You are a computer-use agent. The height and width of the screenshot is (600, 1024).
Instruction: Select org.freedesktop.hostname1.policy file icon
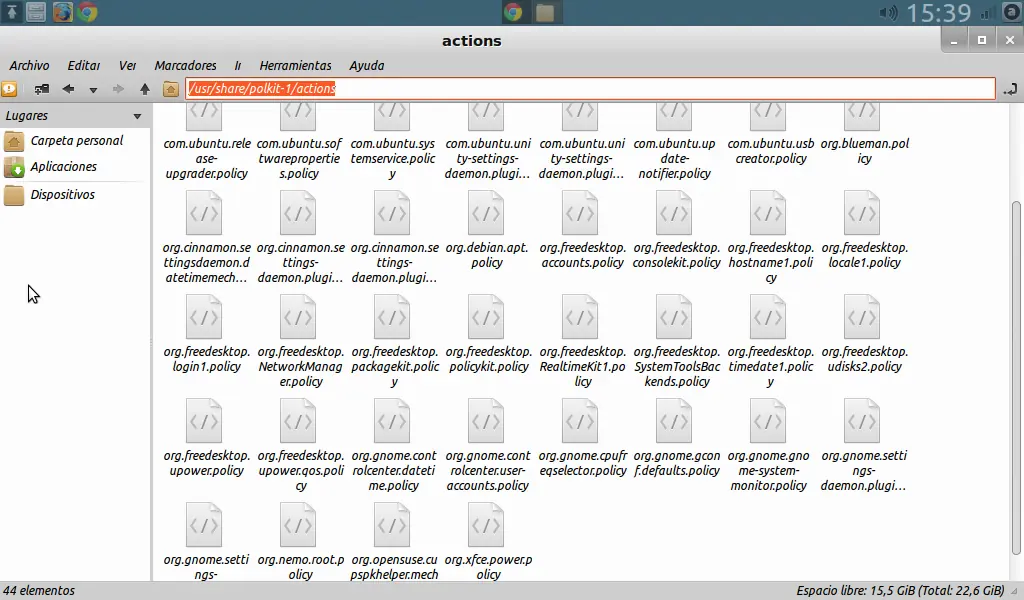[768, 213]
